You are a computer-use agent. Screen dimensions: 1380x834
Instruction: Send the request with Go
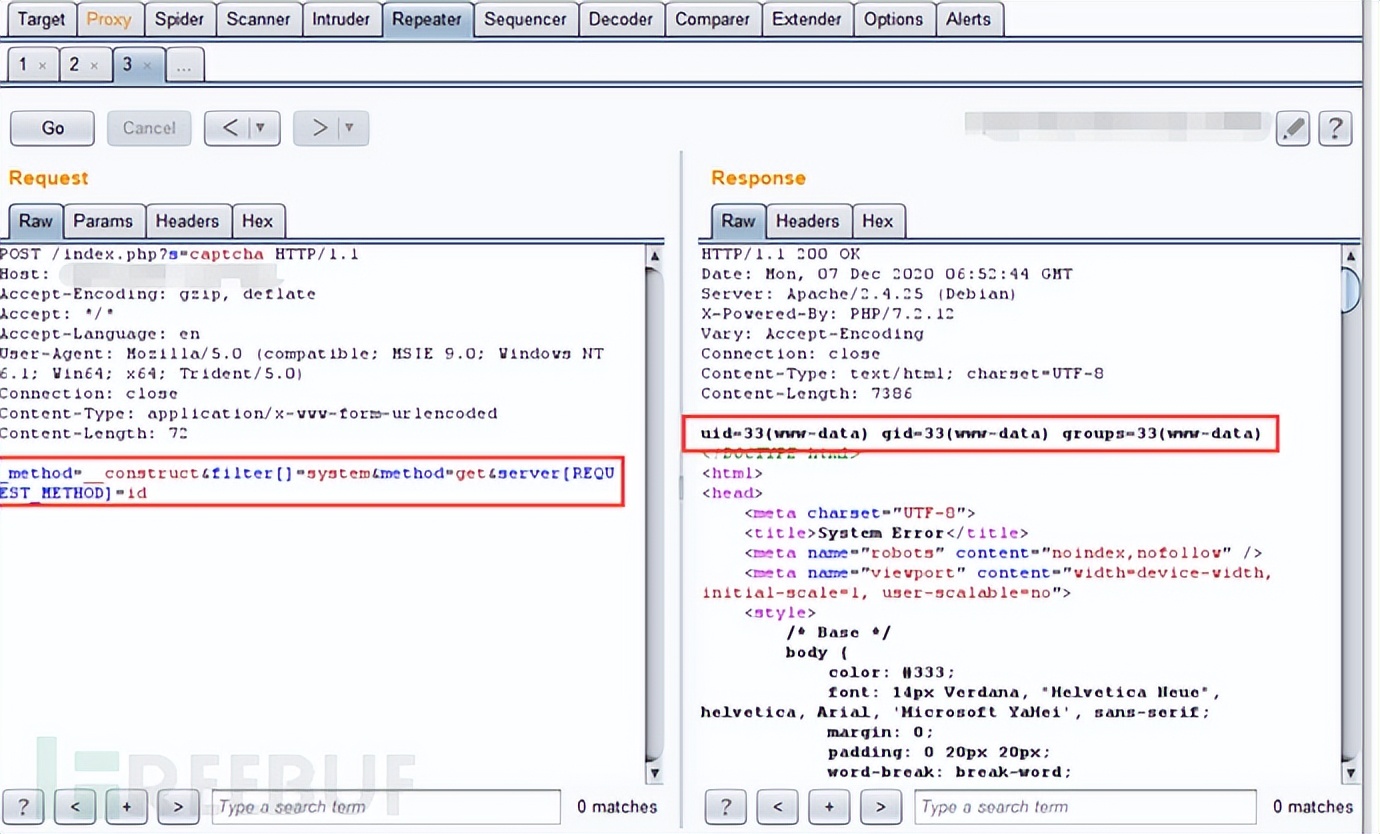[53, 128]
